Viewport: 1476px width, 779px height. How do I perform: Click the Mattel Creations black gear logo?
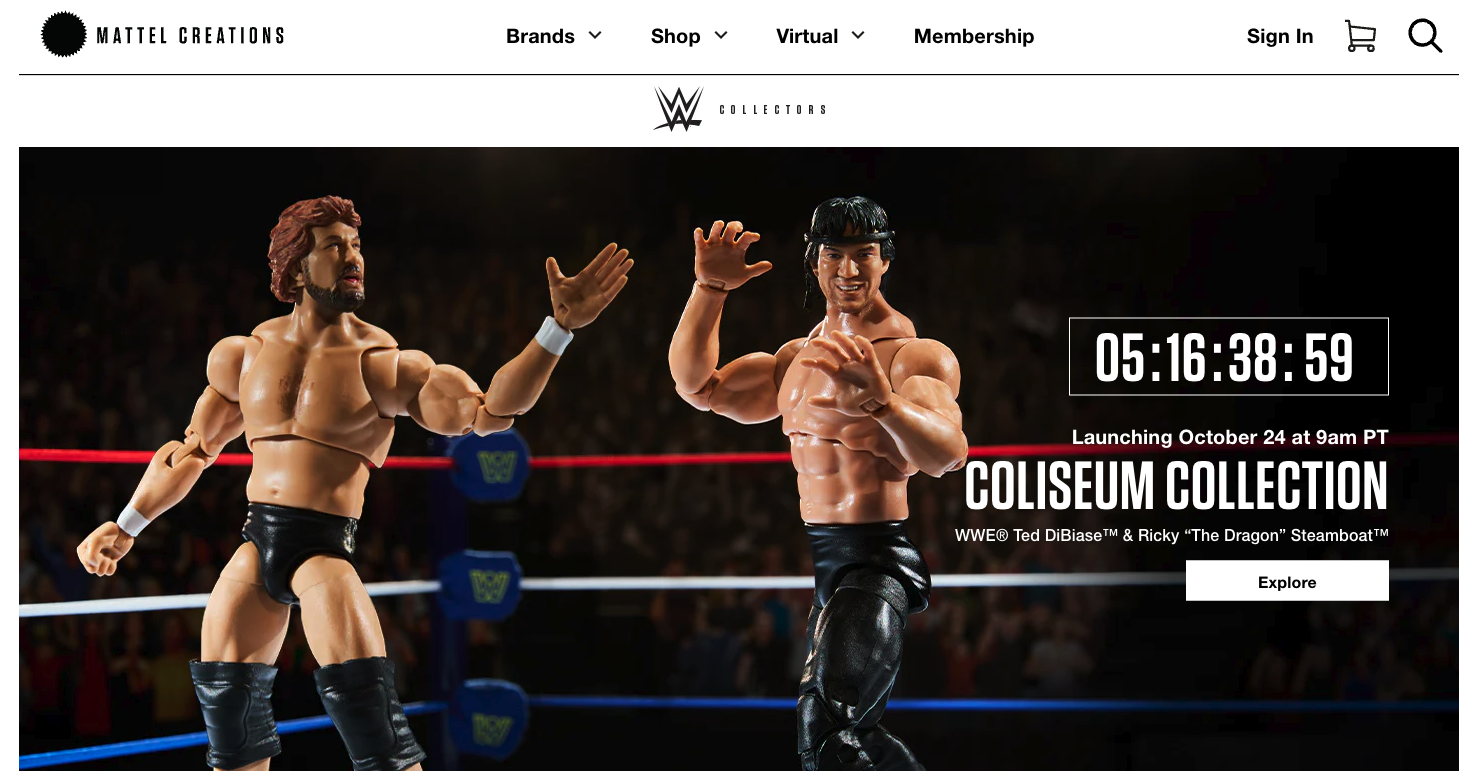(x=64, y=35)
